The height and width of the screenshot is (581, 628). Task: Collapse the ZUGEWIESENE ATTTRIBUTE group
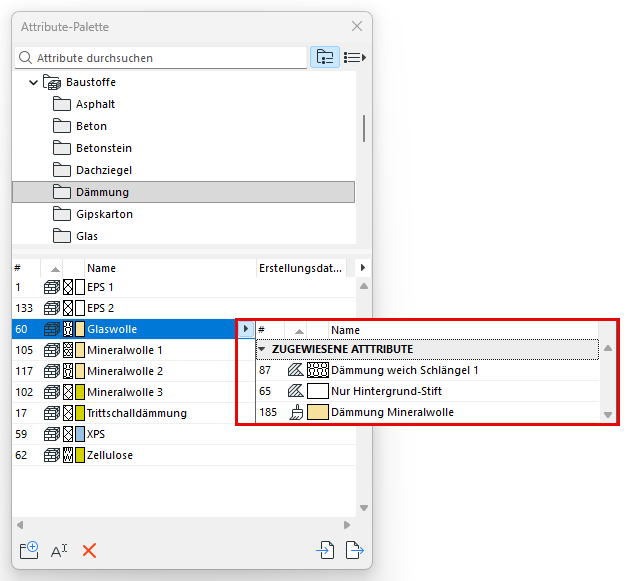pos(262,349)
